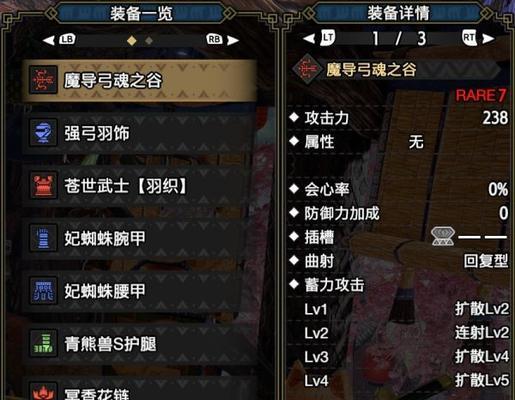The width and height of the screenshot is (515, 400).
Task: Select the active yellow page indicator diamond
Action: (132, 41)
